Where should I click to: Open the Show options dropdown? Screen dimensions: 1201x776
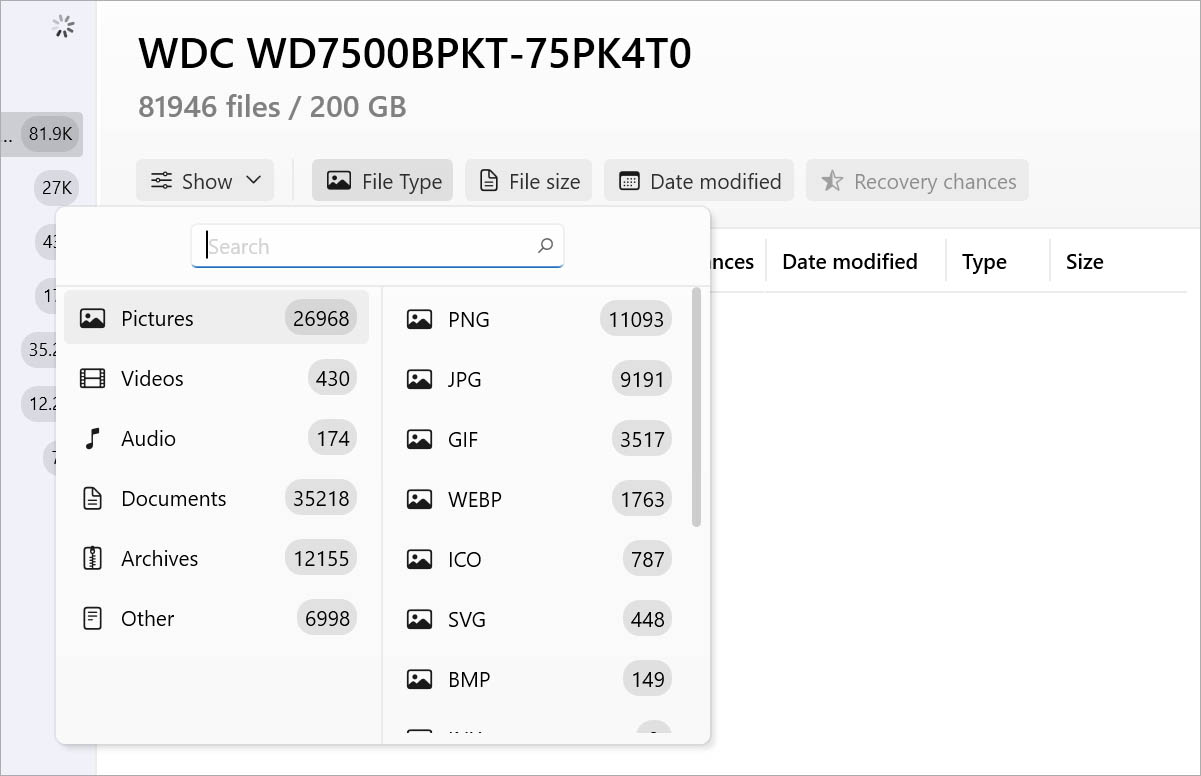(x=205, y=181)
